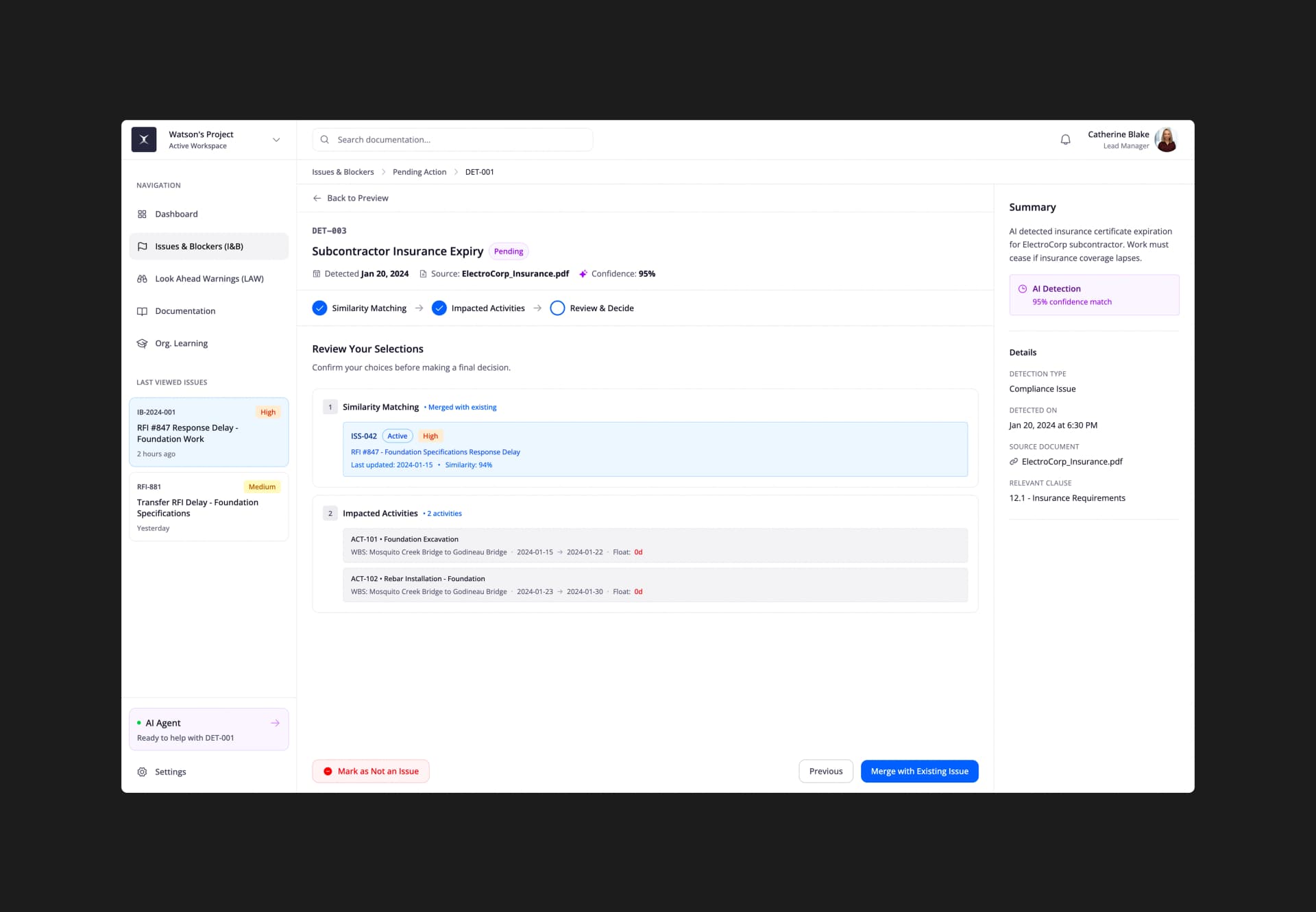
Task: Click the Org. Learning graduation cap icon
Action: (x=142, y=343)
